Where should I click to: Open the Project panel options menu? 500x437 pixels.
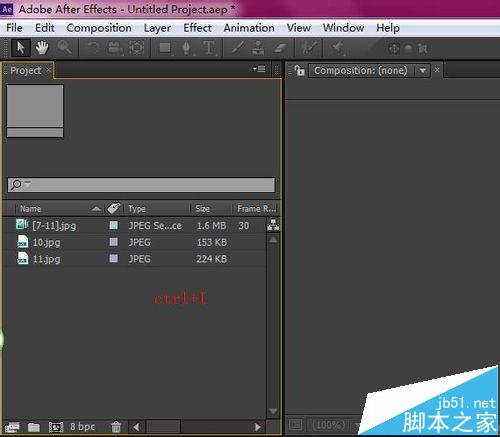point(259,69)
